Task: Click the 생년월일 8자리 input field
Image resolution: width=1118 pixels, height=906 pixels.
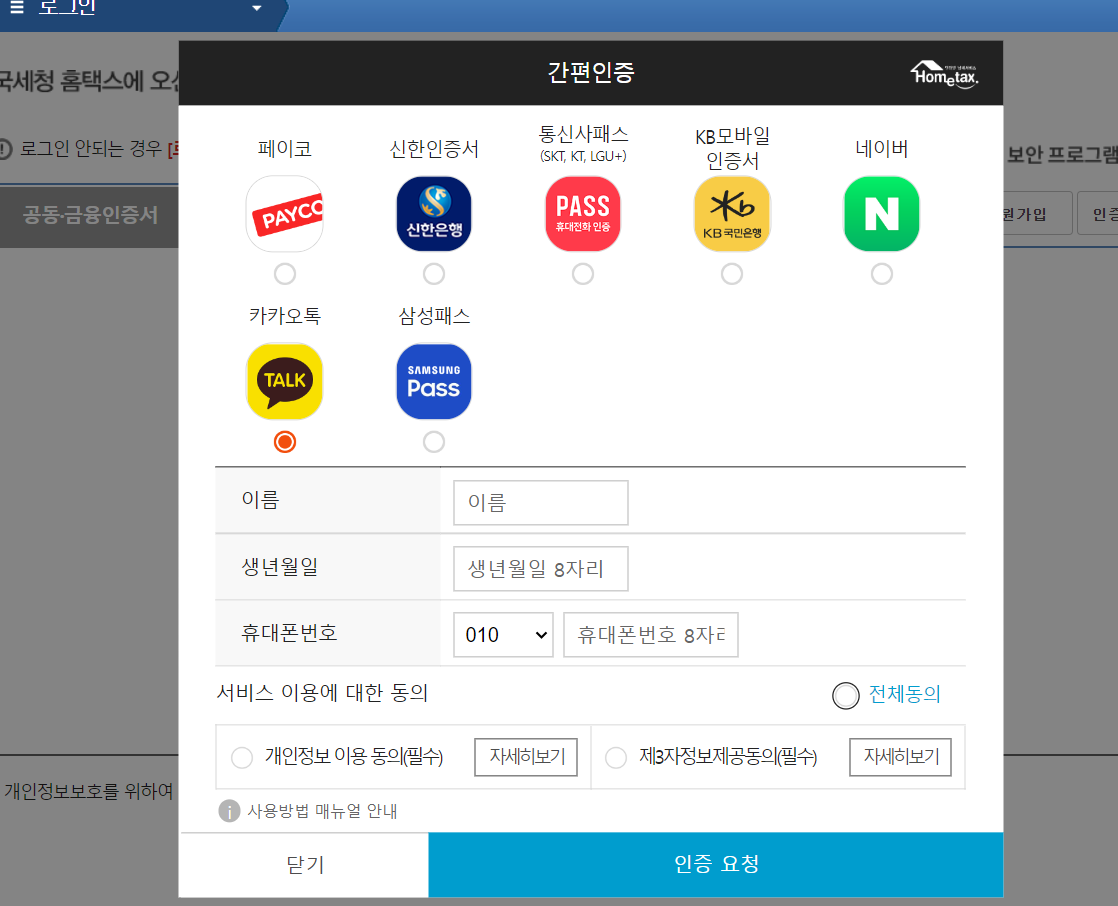Action: 540,569
